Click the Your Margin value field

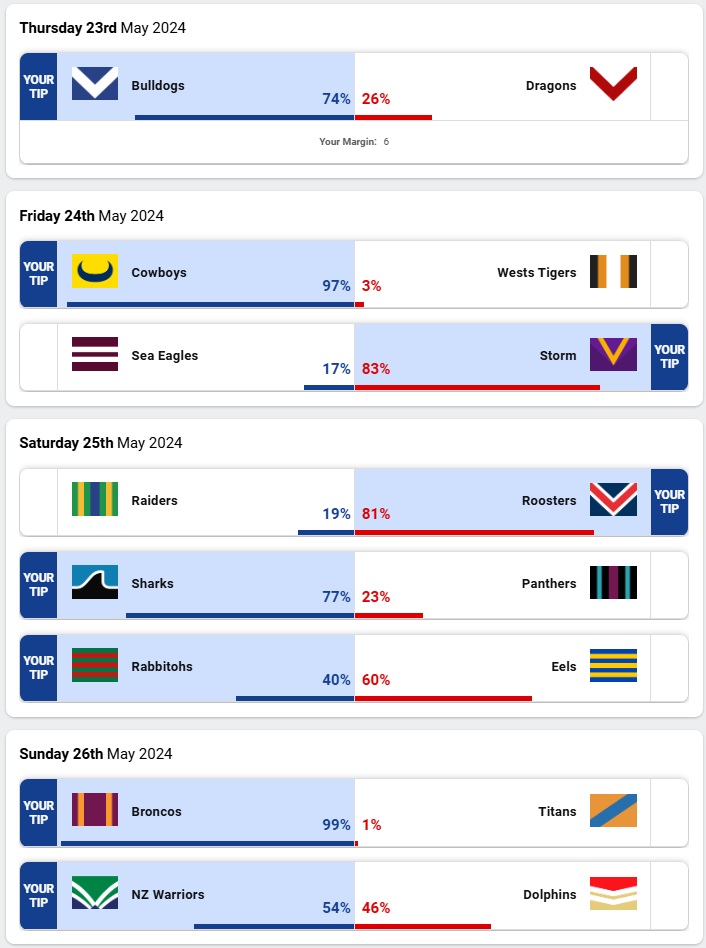point(386,142)
